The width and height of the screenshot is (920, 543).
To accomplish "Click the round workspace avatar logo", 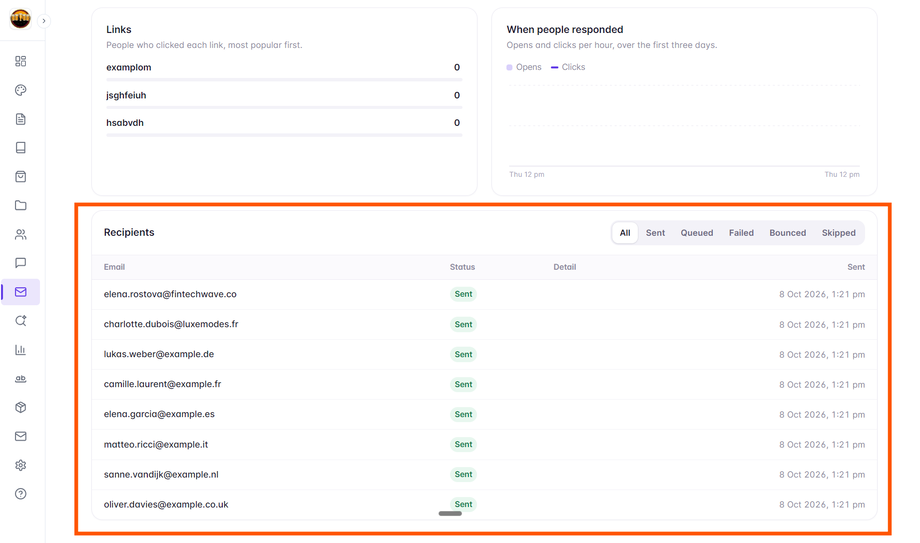I will 21,19.
